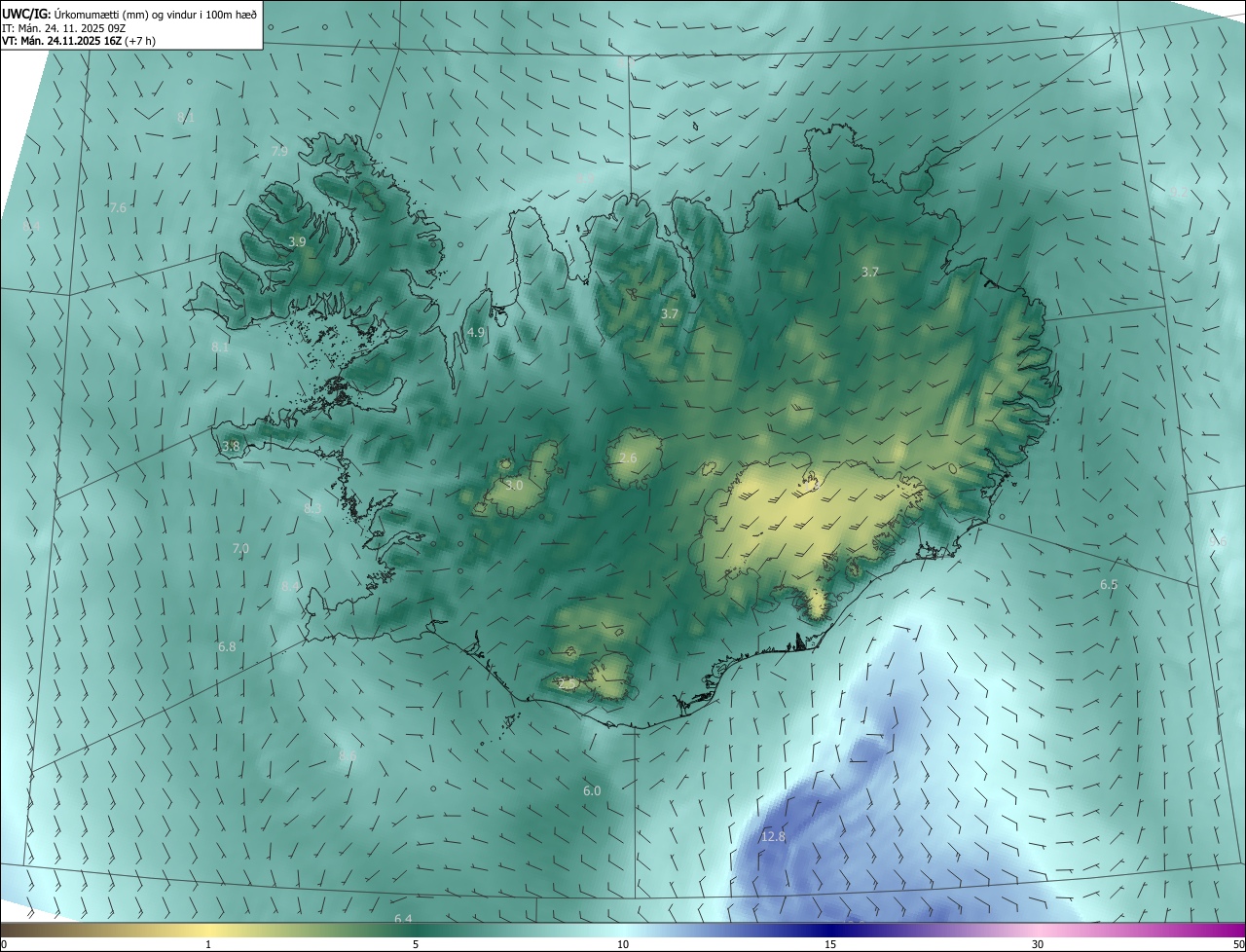Click the 7.6 value in the northwest ocean

click(118, 208)
